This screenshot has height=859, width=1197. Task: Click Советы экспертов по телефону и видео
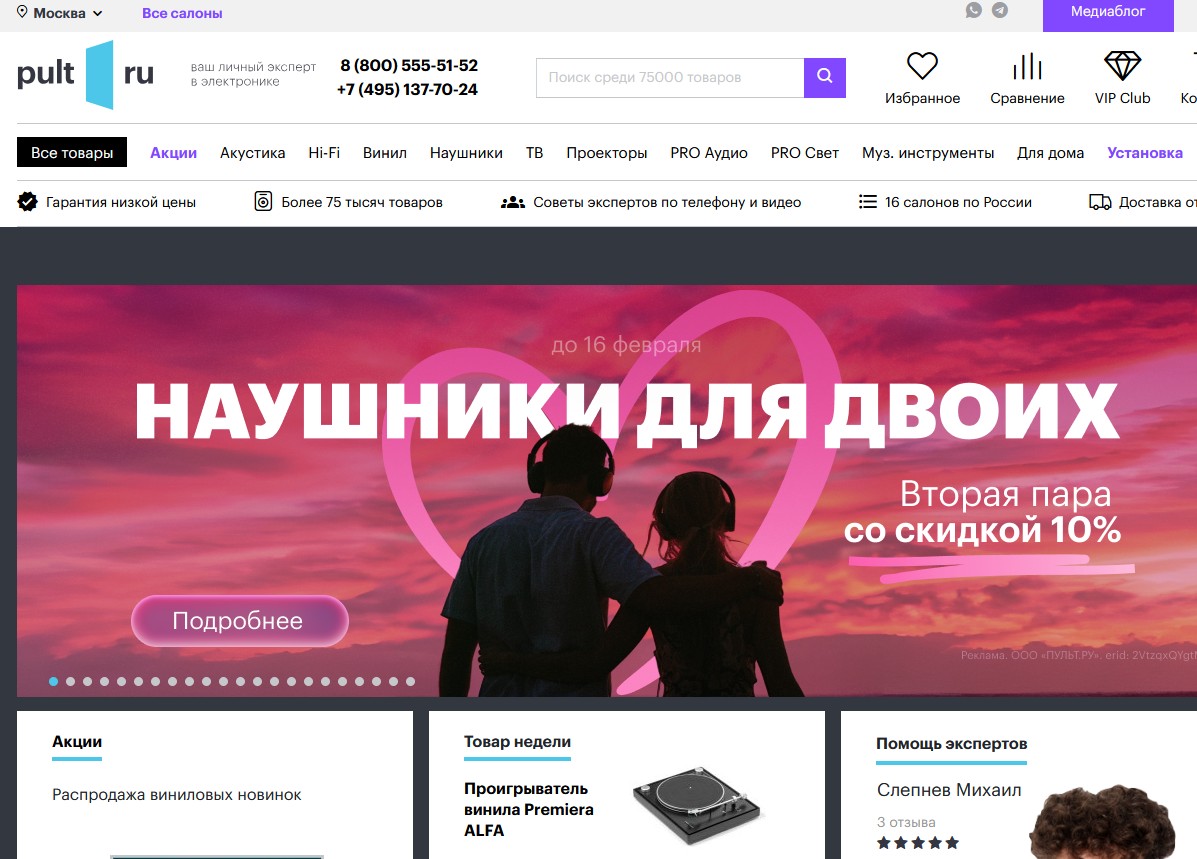(x=667, y=202)
